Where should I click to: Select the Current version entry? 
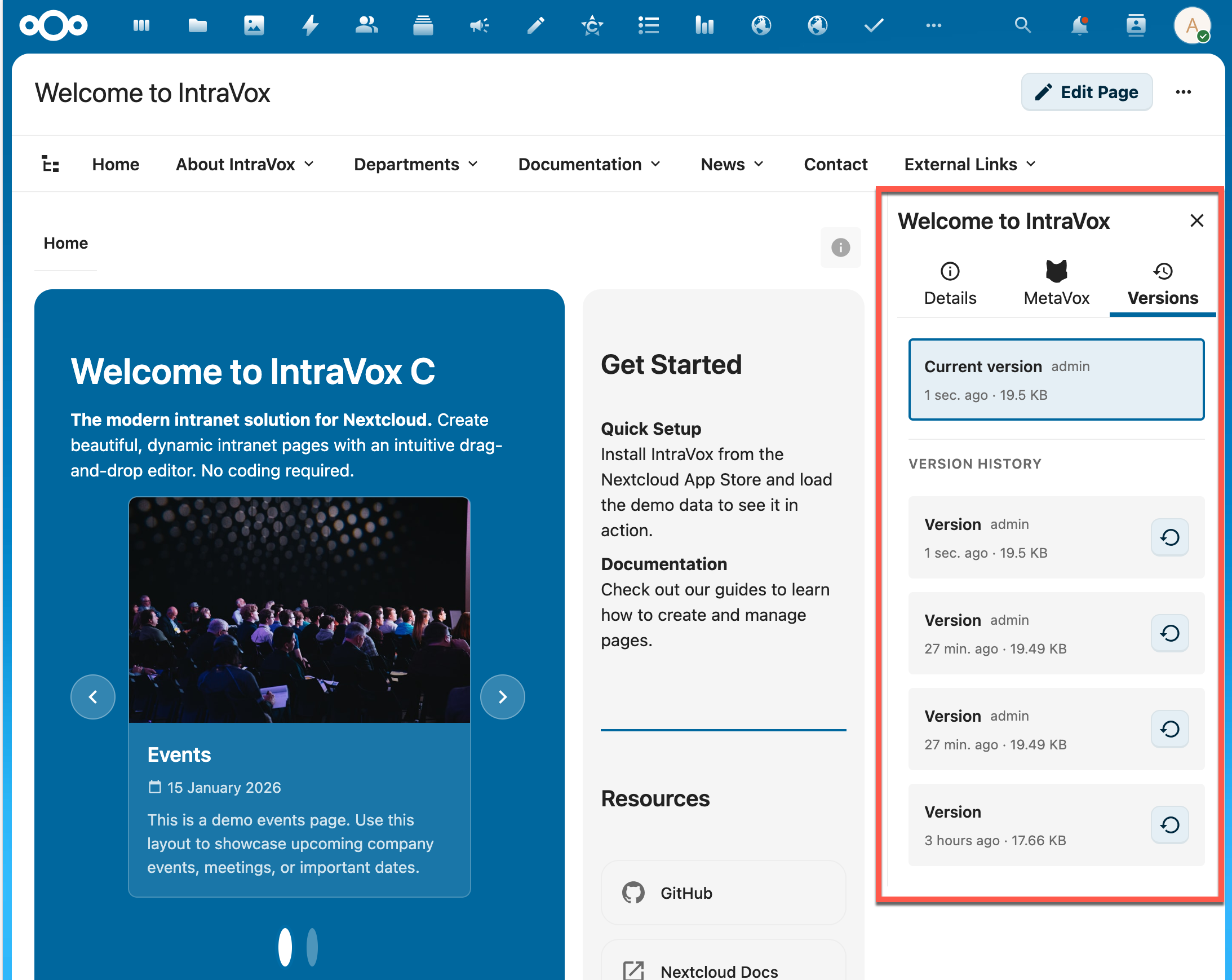point(1056,379)
